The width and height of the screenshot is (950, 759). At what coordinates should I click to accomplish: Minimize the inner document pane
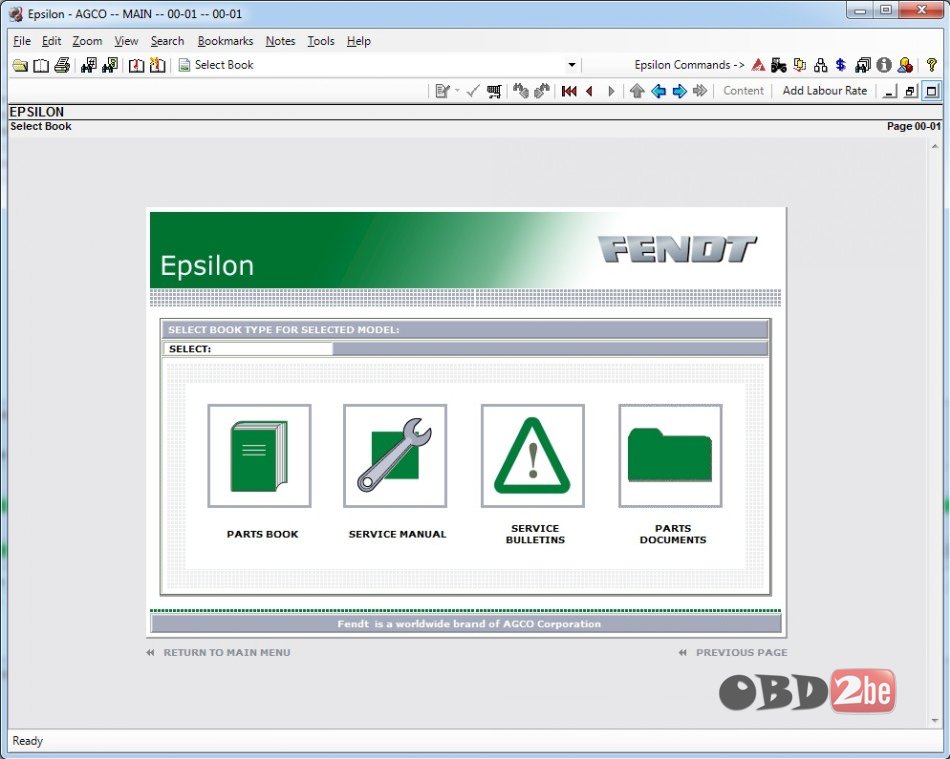click(889, 91)
